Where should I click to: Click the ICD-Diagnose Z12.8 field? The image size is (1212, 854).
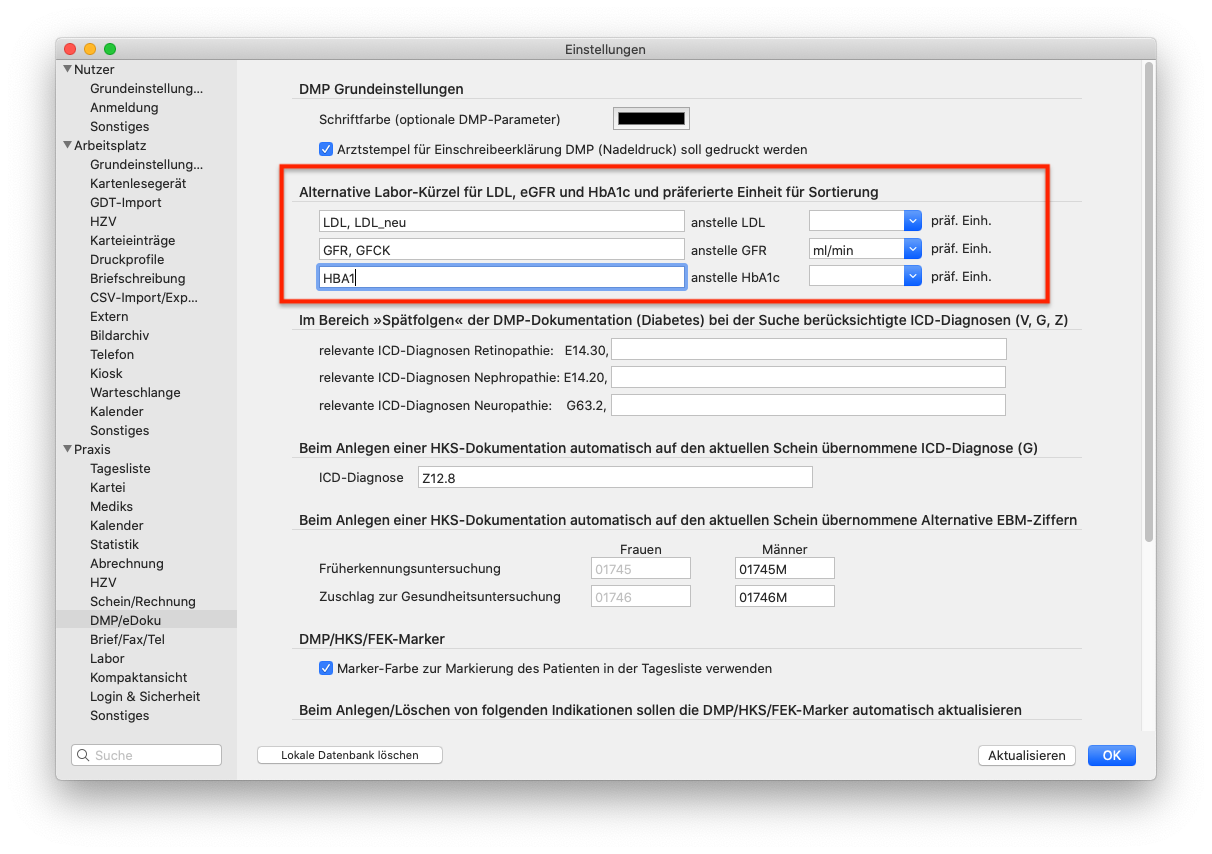615,477
